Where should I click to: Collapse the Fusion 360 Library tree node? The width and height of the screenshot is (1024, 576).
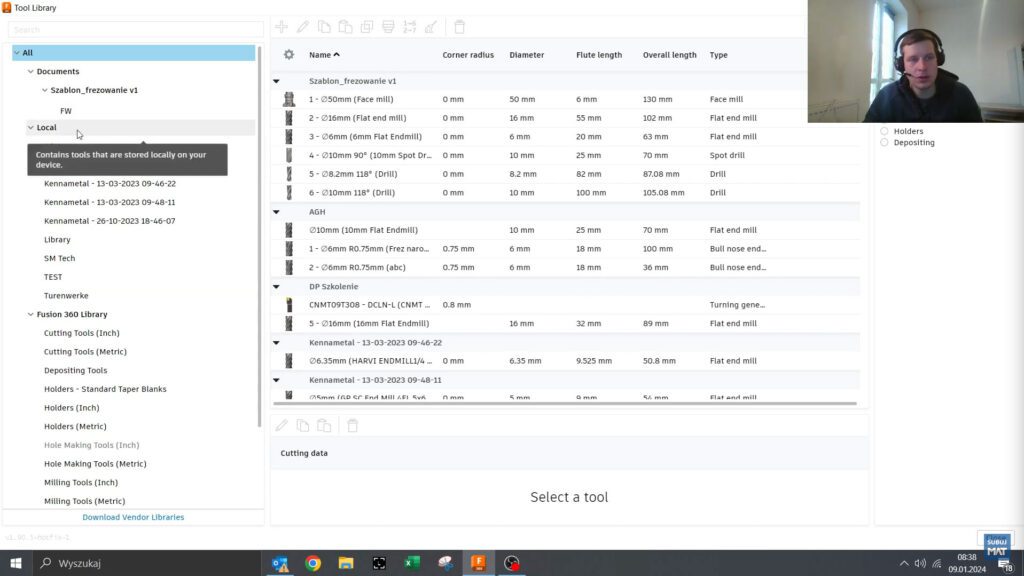point(31,314)
